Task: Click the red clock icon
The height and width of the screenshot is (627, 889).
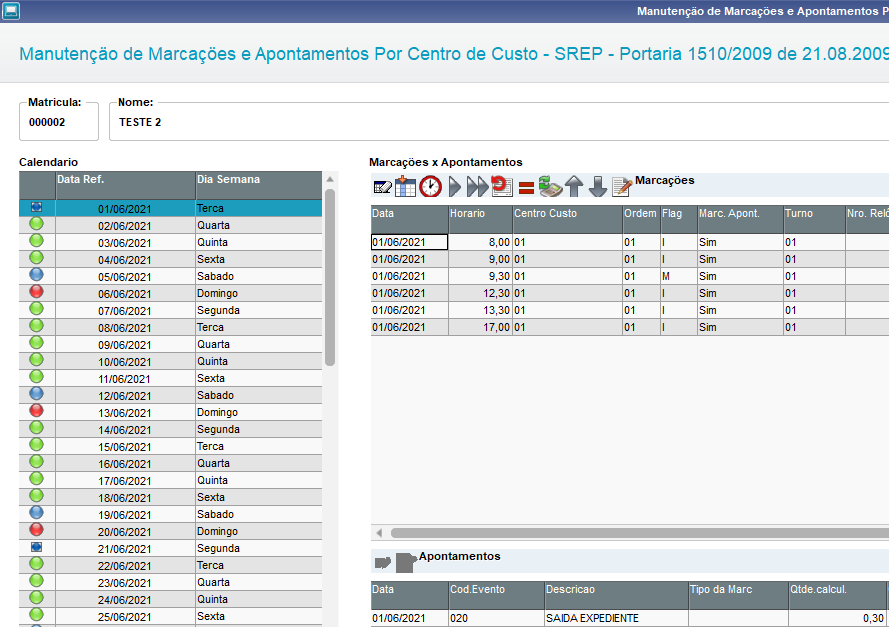Action: [430, 186]
